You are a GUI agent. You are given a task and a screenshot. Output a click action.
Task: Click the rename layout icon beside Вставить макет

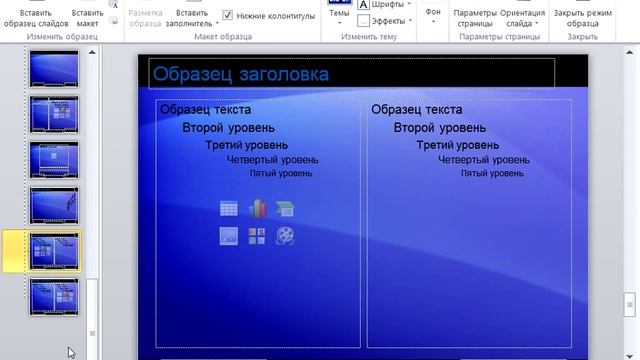click(x=113, y=4)
